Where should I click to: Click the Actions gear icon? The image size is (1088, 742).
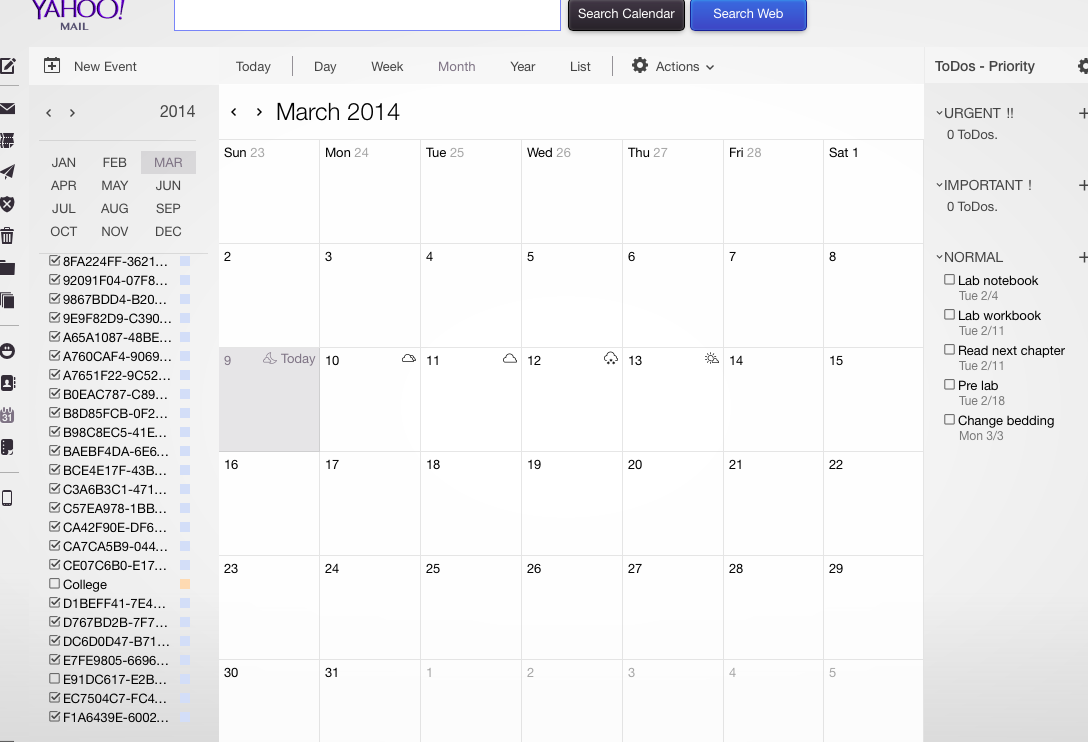pos(640,65)
